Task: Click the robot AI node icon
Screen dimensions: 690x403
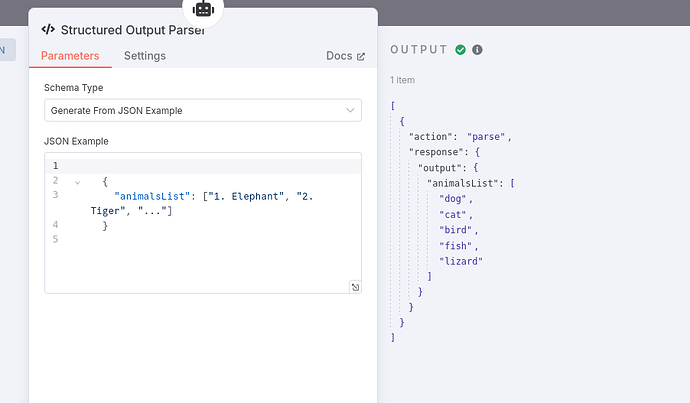Action: coord(204,9)
